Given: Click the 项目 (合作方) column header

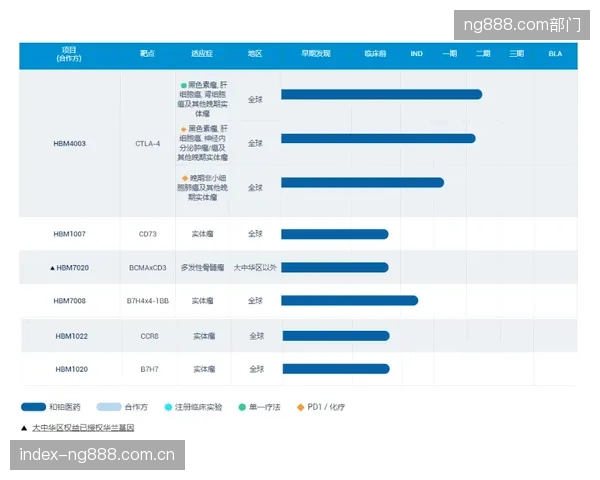Looking at the screenshot, I should 69,54.
